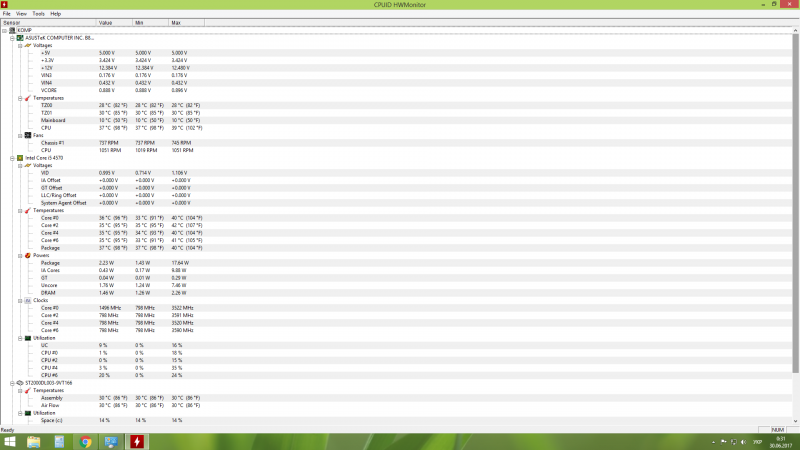This screenshot has height=450, width=800.
Task: Click the Value column header
Action: tap(106, 22)
